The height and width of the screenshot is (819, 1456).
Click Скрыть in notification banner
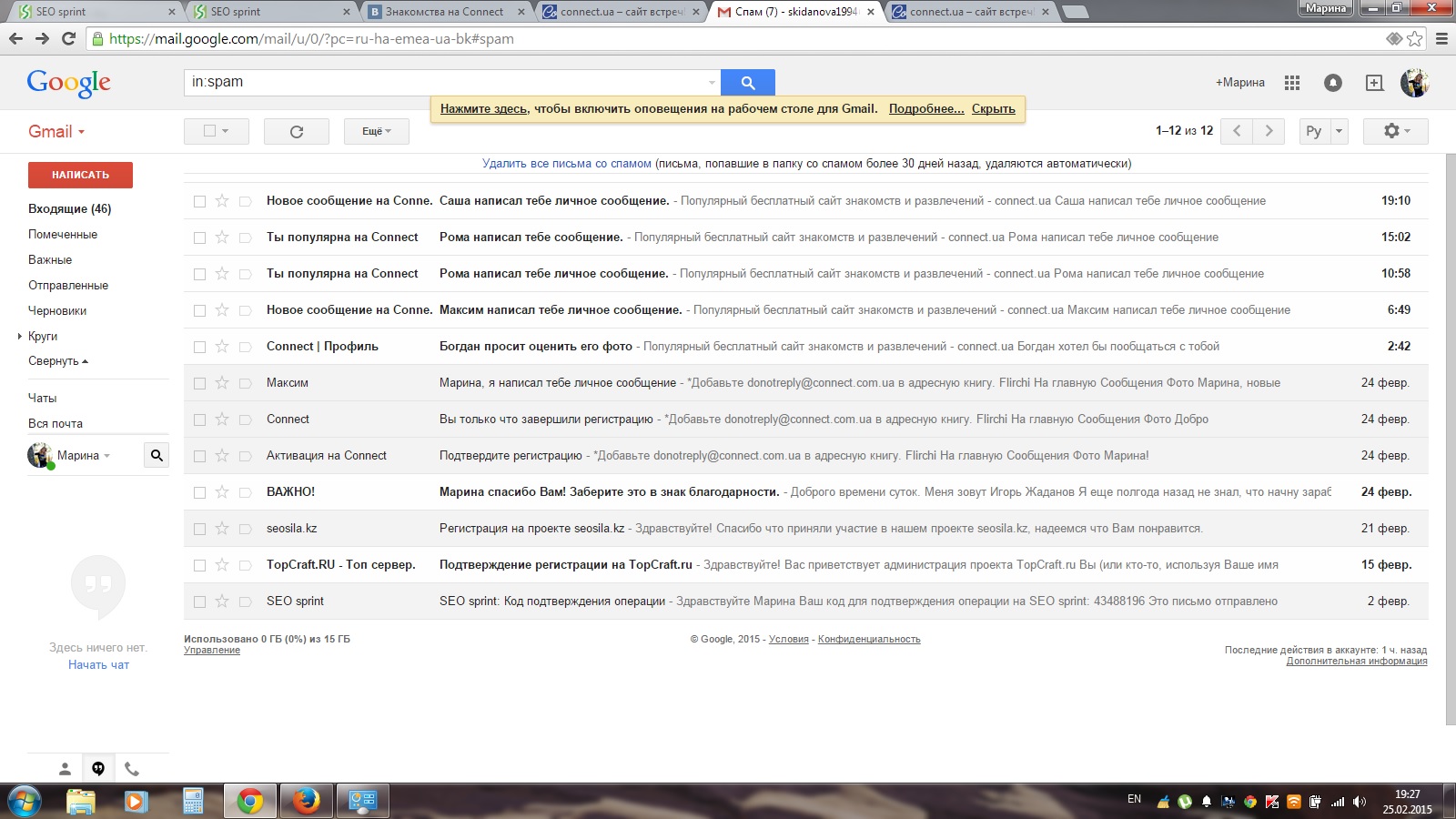pyautogui.click(x=994, y=108)
